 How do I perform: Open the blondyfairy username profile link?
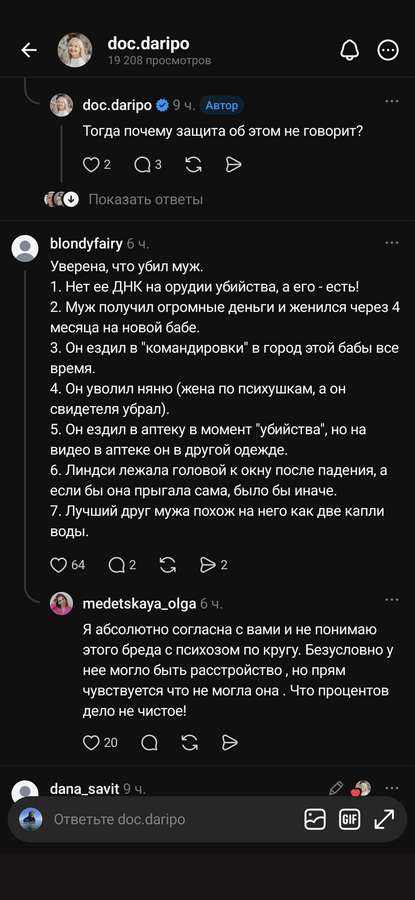(87, 244)
